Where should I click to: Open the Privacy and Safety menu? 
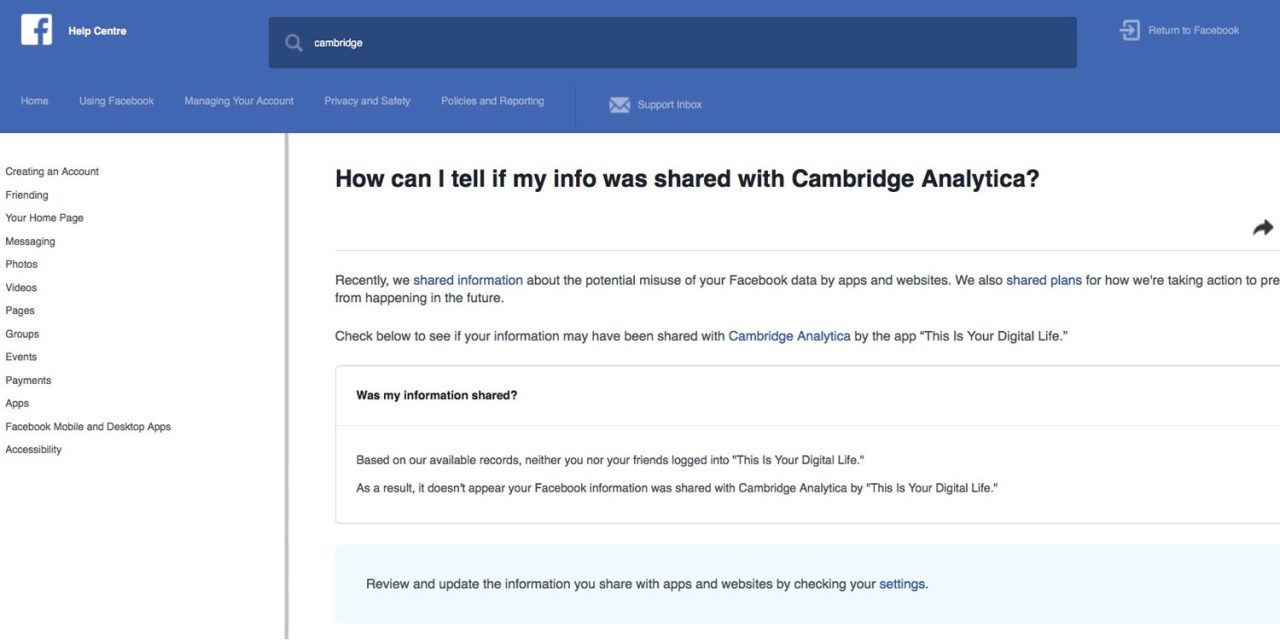[x=367, y=101]
